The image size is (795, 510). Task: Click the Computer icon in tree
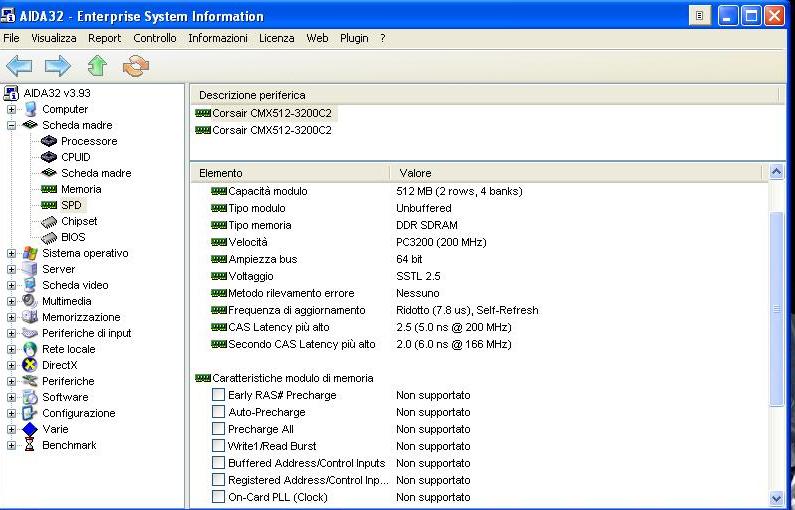[x=30, y=109]
